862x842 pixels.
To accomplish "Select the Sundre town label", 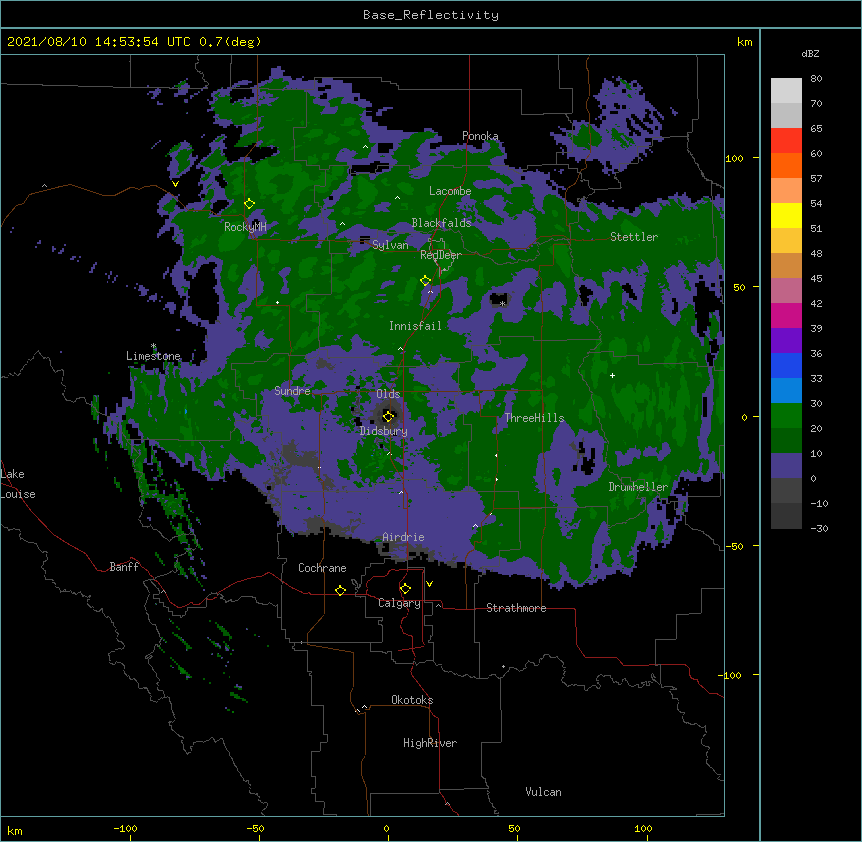I will 292,391.
